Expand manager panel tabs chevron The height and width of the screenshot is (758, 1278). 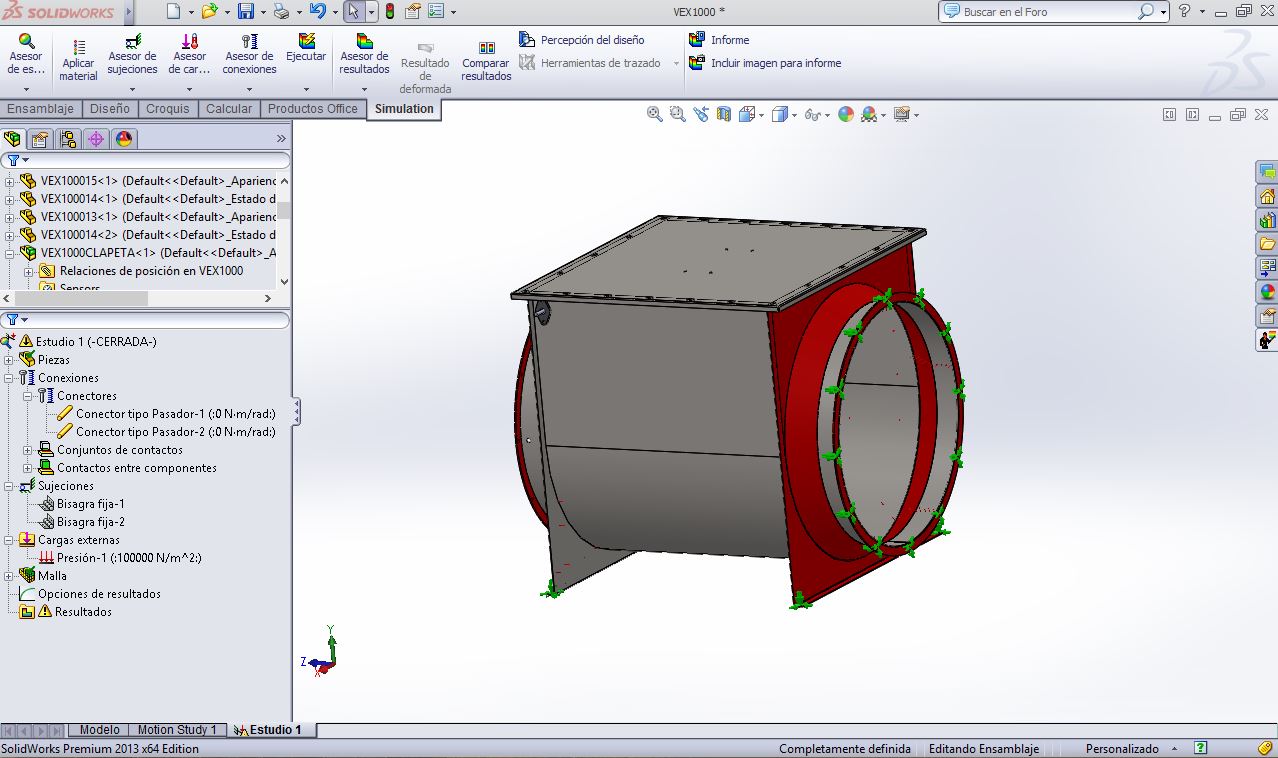pos(281,139)
